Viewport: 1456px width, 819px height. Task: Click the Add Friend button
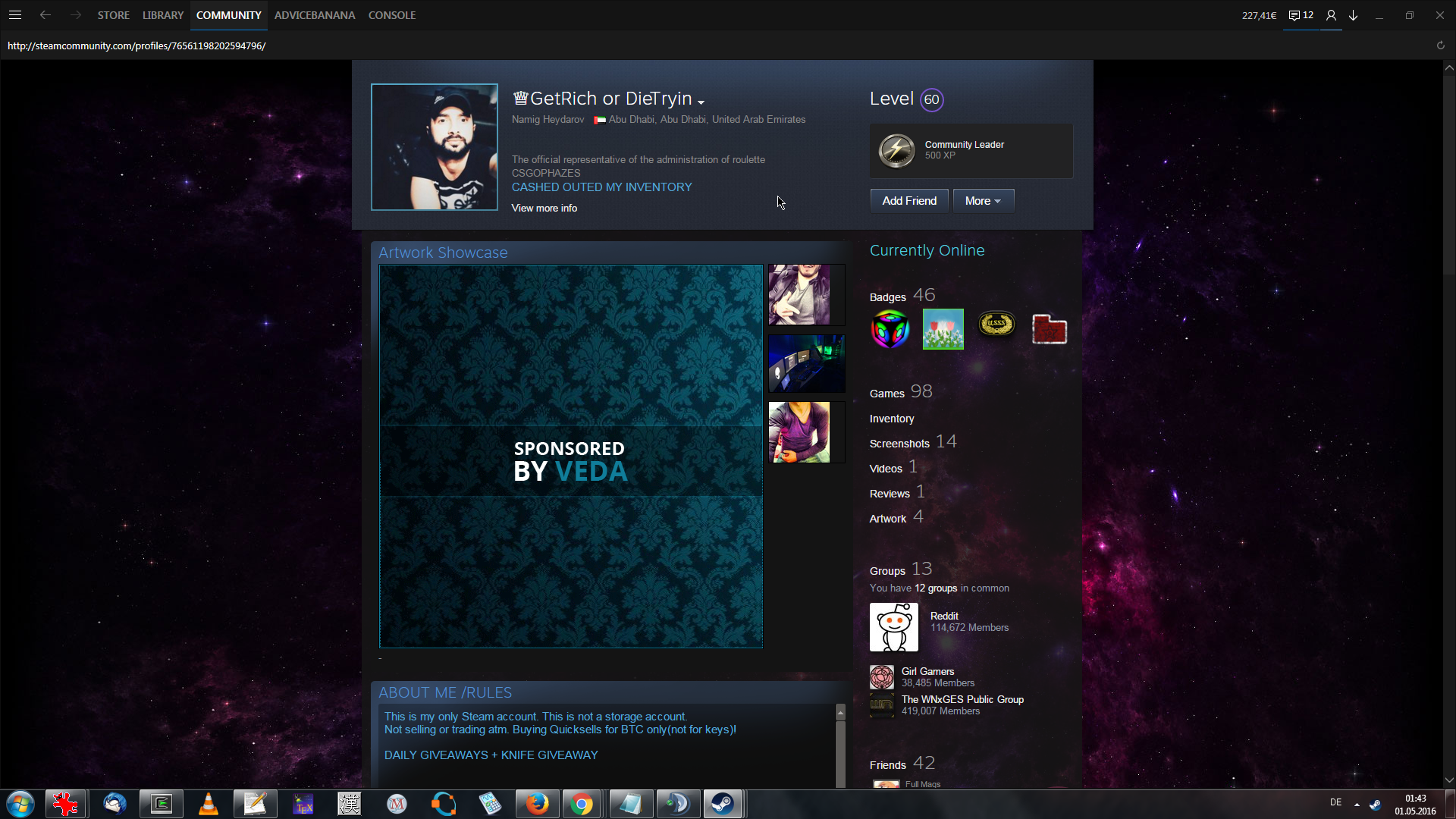[908, 201]
